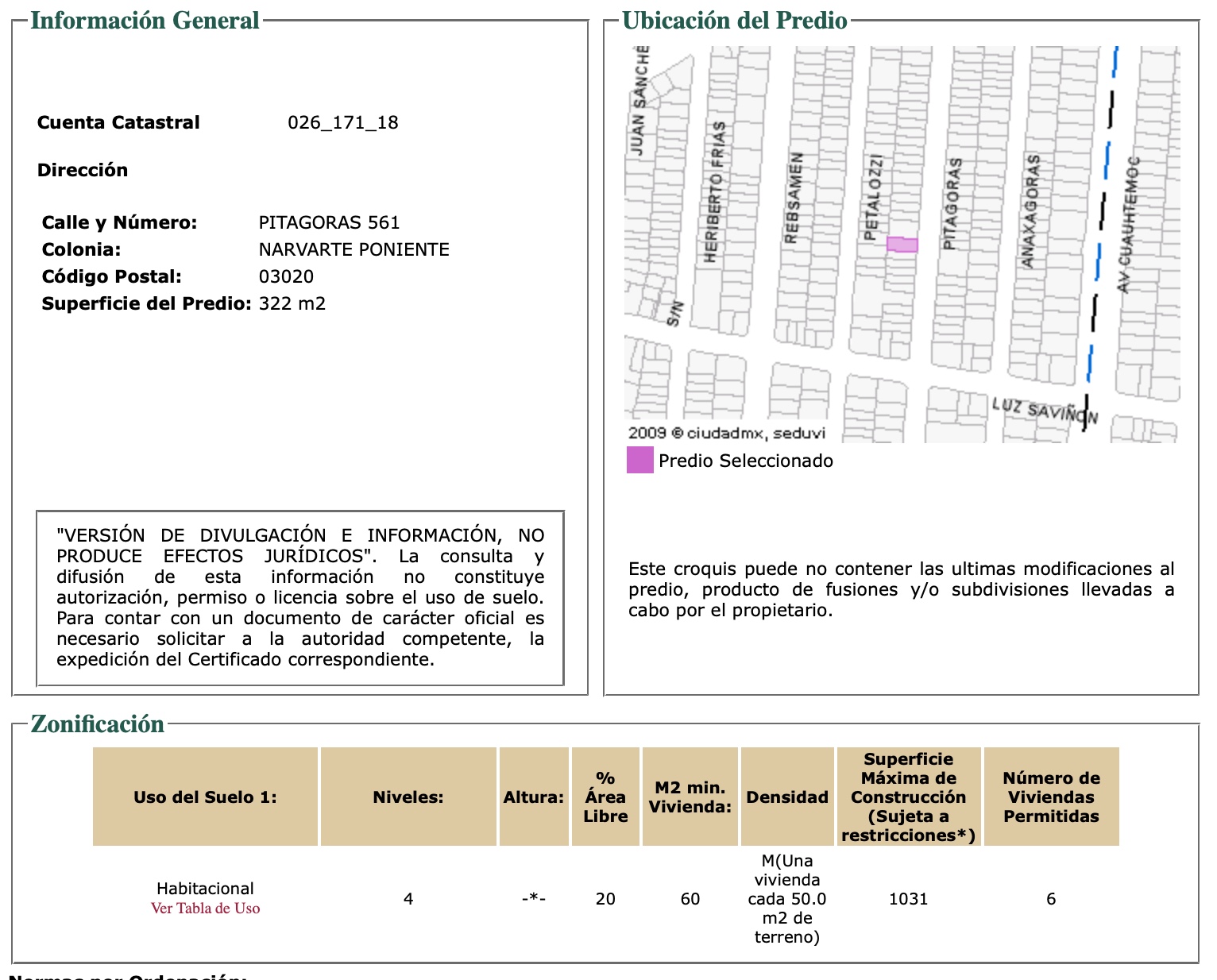
Task: Click the highlighted pink parcel on the map
Action: coord(902,245)
